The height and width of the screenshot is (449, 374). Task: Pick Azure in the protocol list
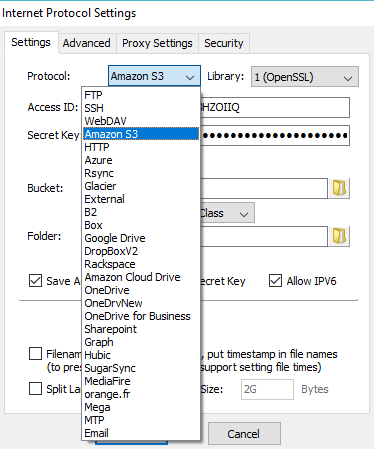pos(141,160)
